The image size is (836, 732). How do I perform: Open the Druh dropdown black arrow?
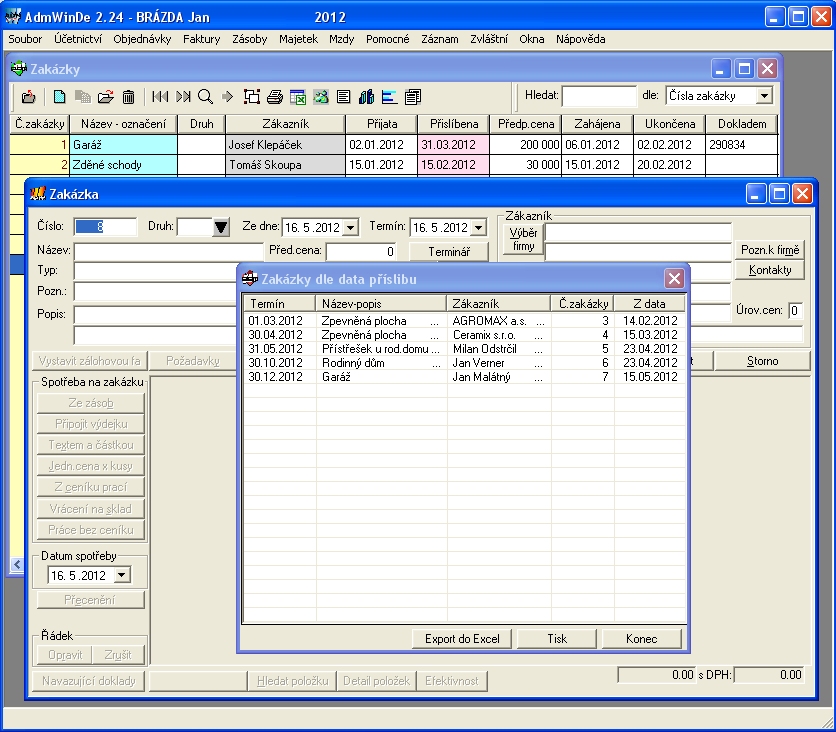tap(221, 228)
